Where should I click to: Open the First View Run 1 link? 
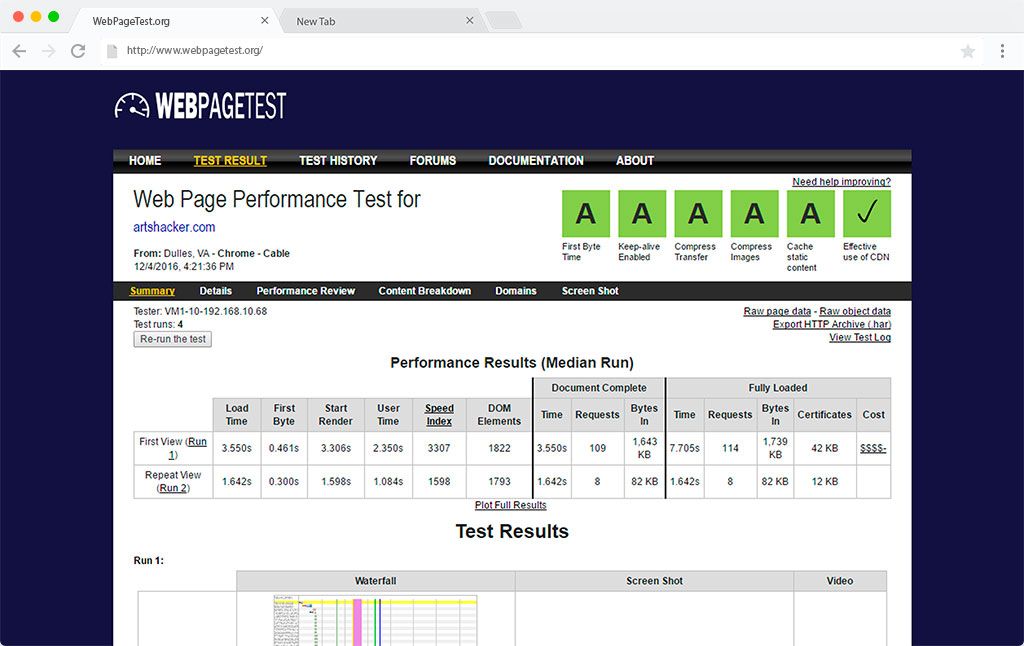(x=187, y=448)
